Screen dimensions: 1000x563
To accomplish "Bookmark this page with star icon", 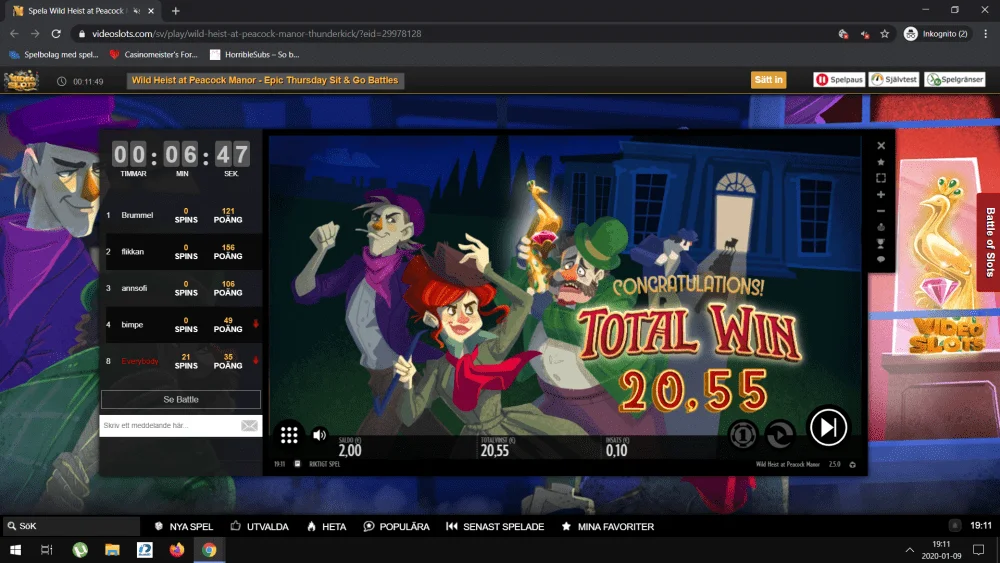I will pyautogui.click(x=885, y=34).
